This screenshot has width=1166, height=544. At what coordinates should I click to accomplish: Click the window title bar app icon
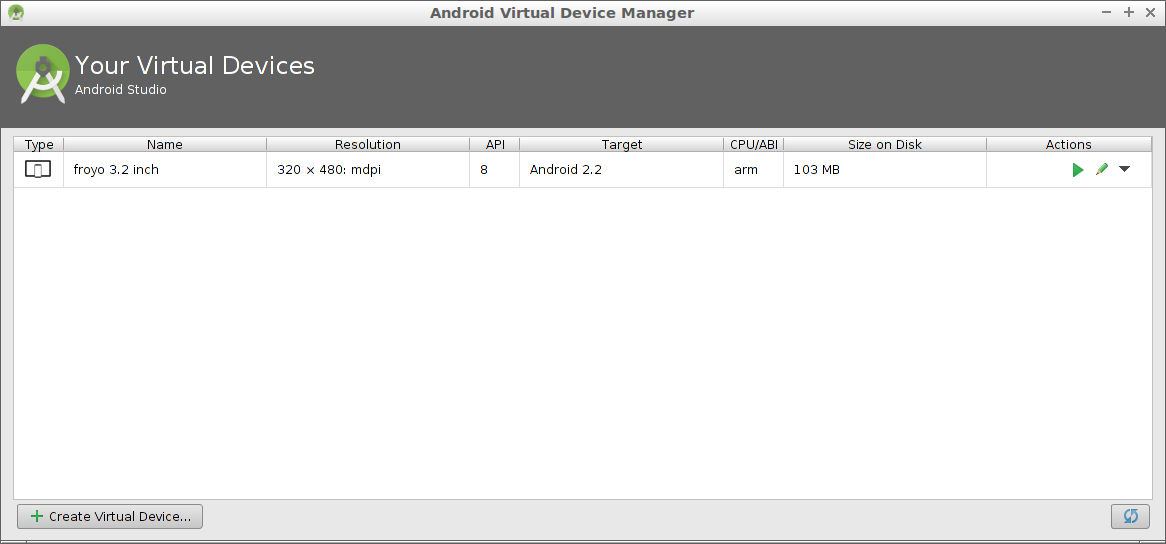16,13
